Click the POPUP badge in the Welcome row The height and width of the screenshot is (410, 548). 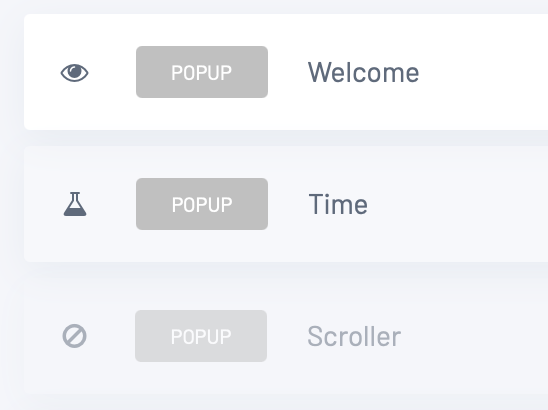202,72
